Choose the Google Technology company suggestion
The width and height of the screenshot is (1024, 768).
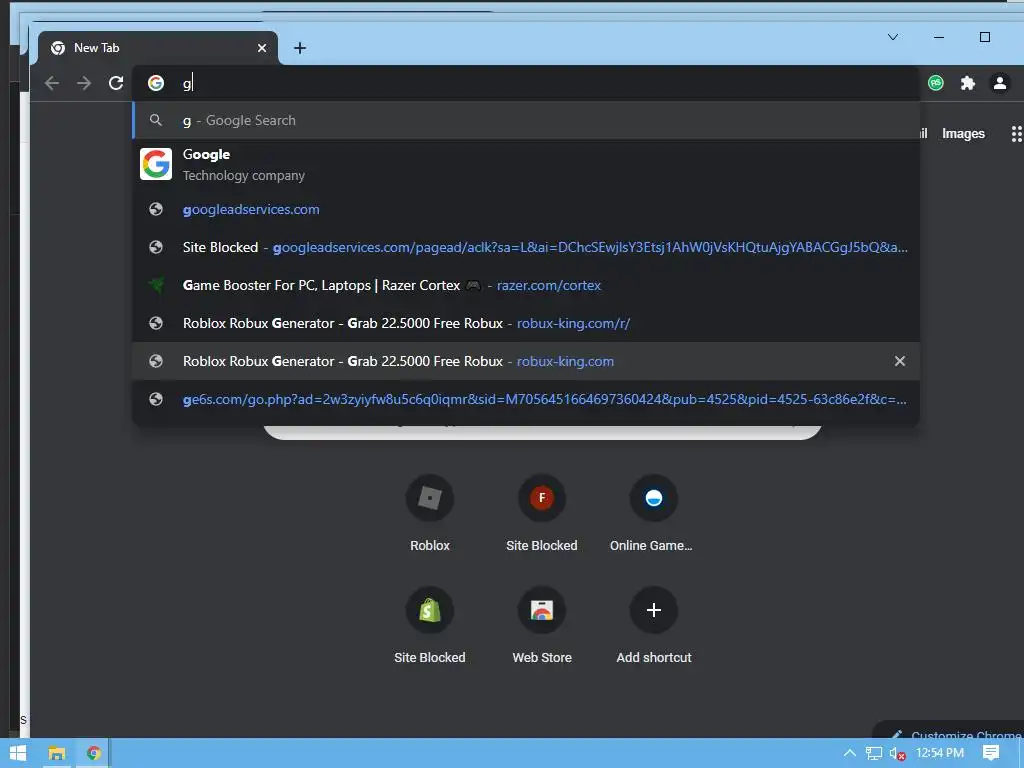(526, 164)
